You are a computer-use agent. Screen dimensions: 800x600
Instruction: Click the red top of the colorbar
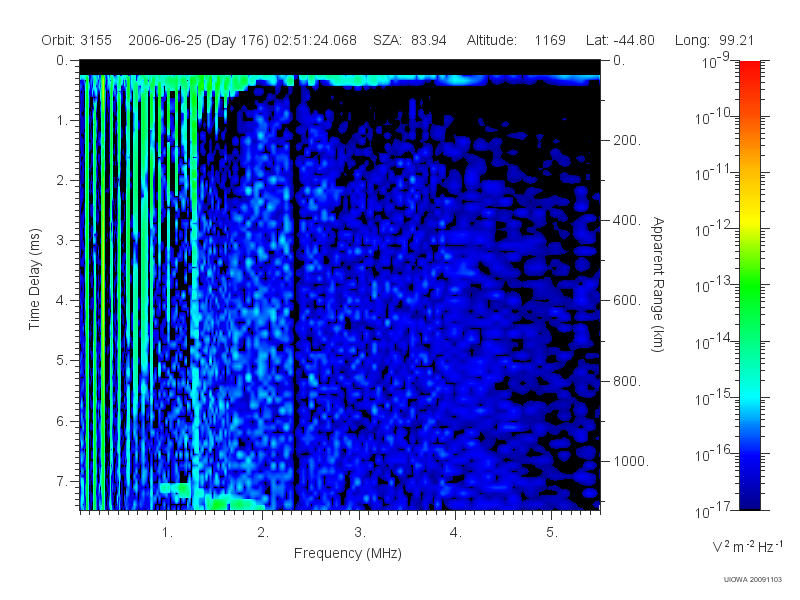[749, 69]
